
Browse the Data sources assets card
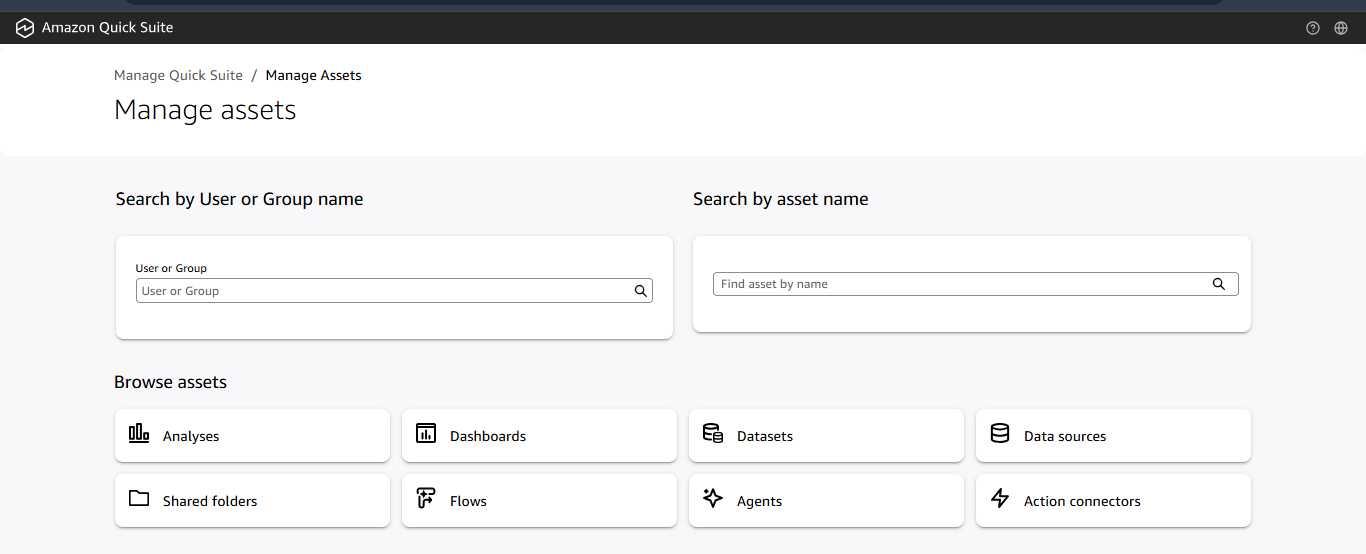1113,435
